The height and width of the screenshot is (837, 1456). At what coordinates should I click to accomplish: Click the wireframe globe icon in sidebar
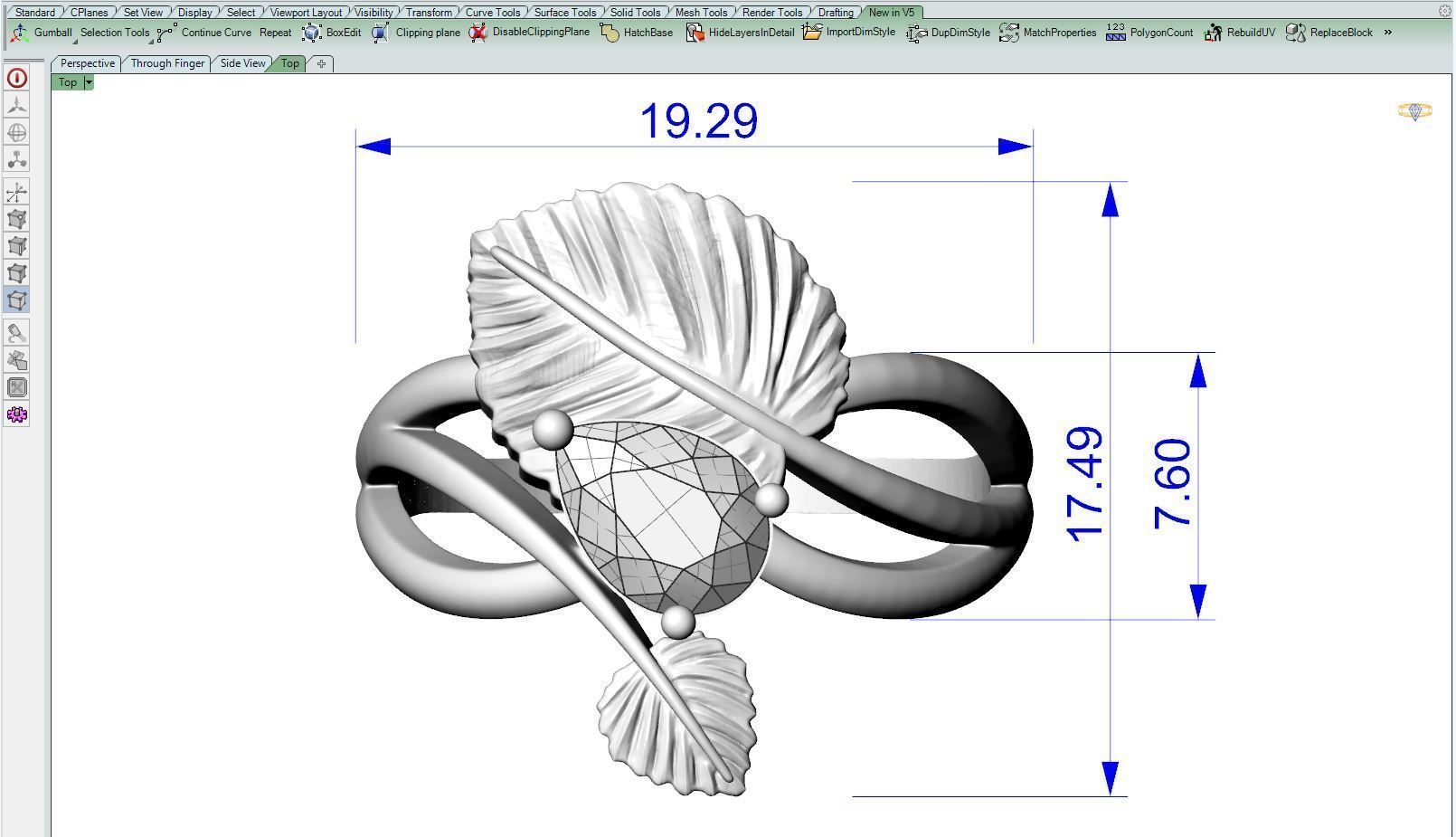click(16, 132)
